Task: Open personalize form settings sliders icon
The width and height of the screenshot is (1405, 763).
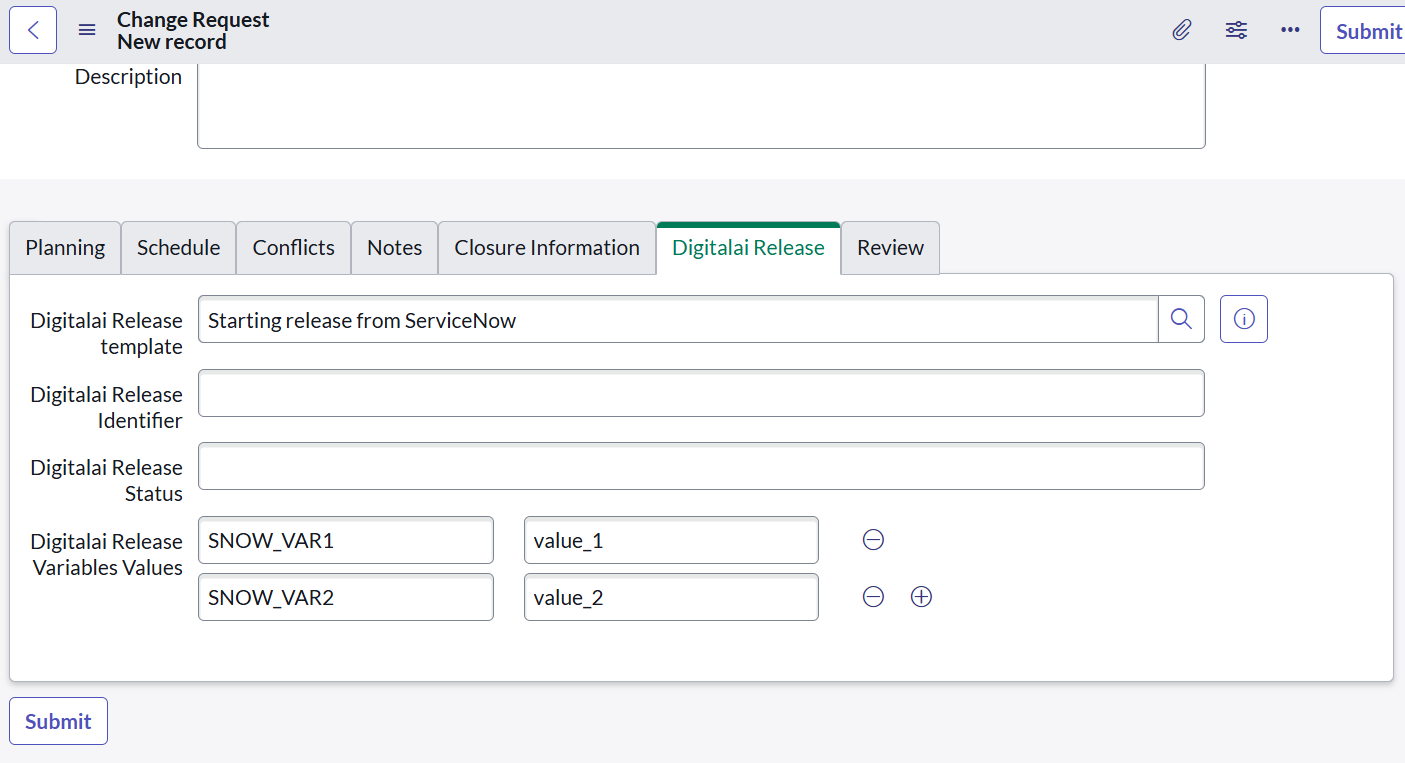Action: coord(1236,30)
